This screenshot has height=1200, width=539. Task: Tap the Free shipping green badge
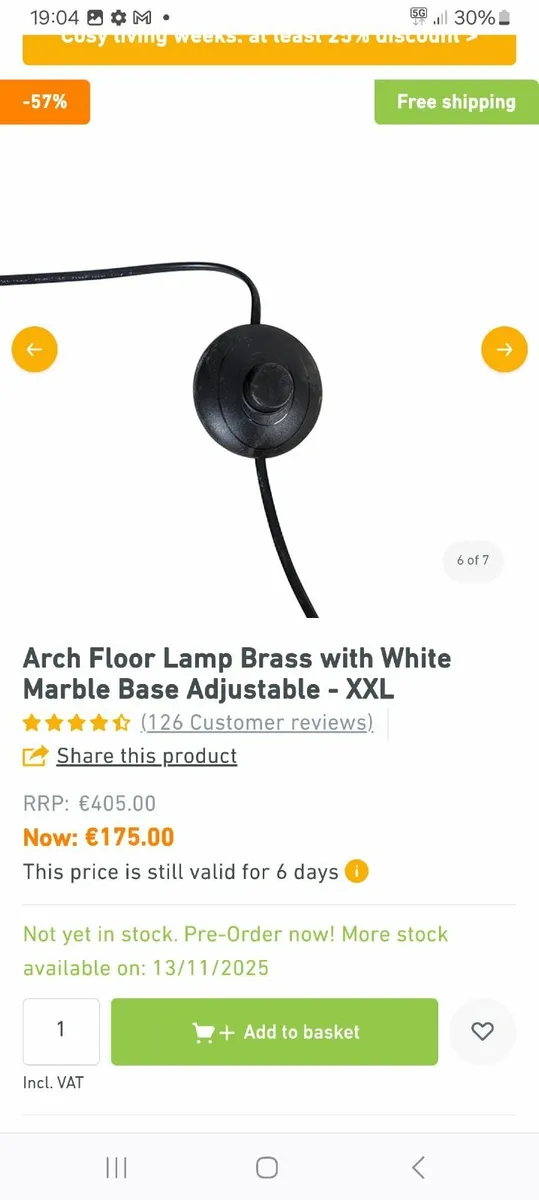[x=456, y=102]
